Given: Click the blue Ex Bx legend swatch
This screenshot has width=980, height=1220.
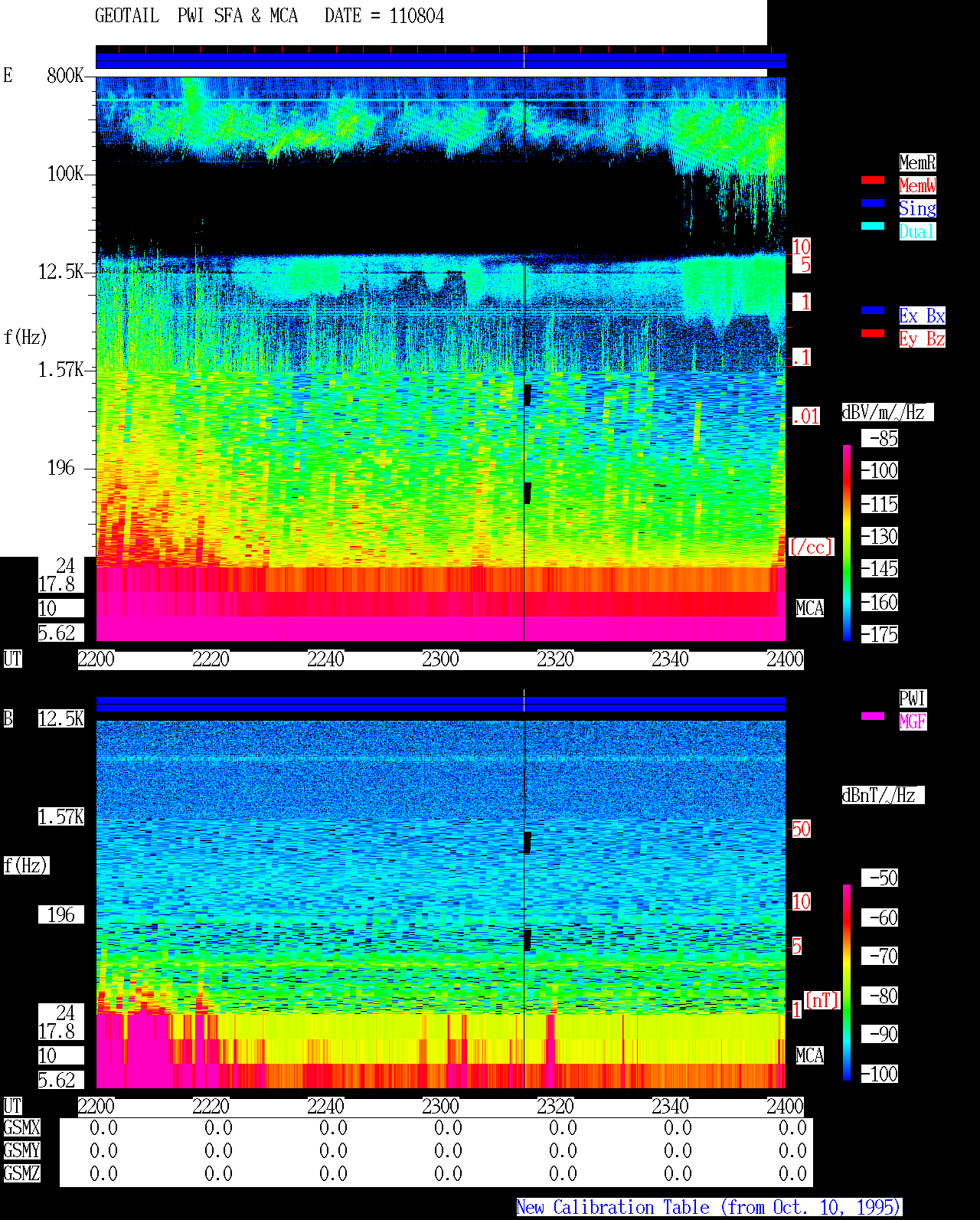Looking at the screenshot, I should 873,310.
